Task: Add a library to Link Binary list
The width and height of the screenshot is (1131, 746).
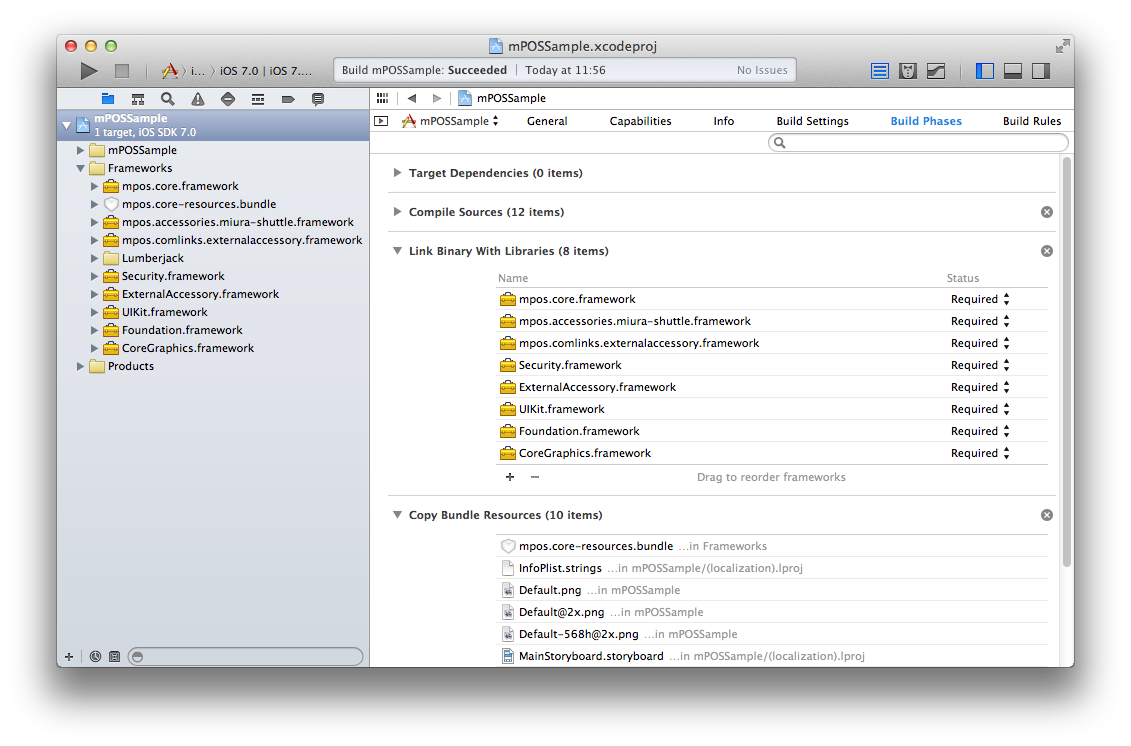Action: click(510, 477)
